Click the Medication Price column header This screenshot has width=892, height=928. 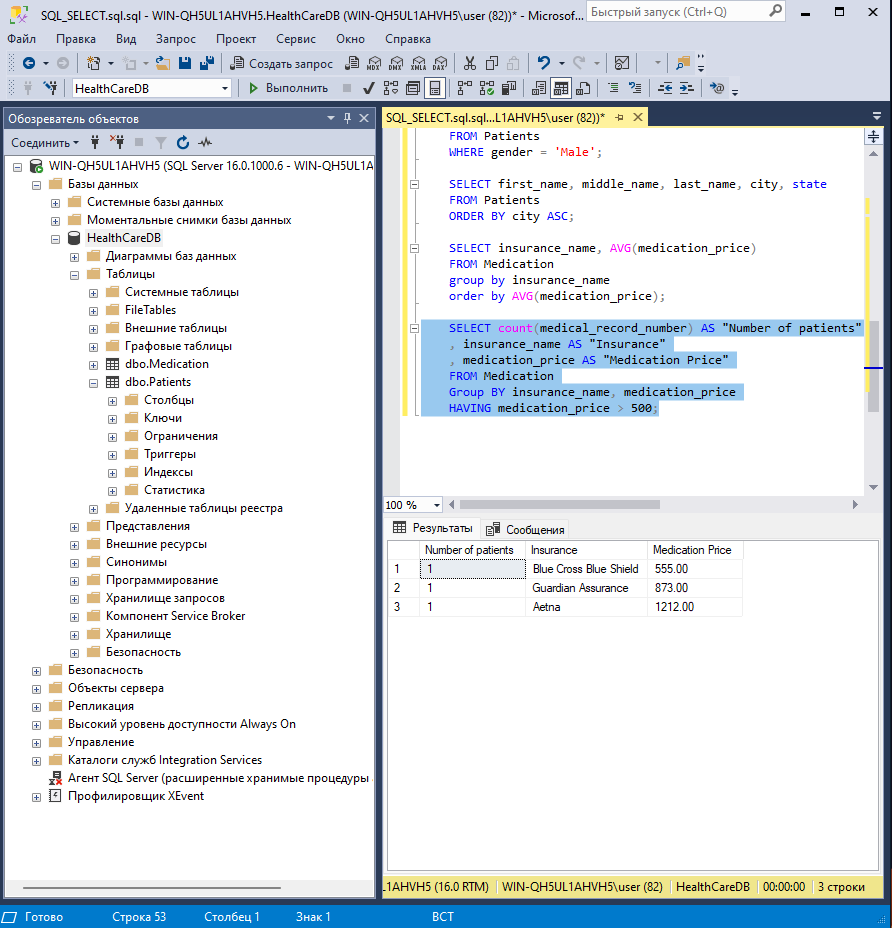695,550
